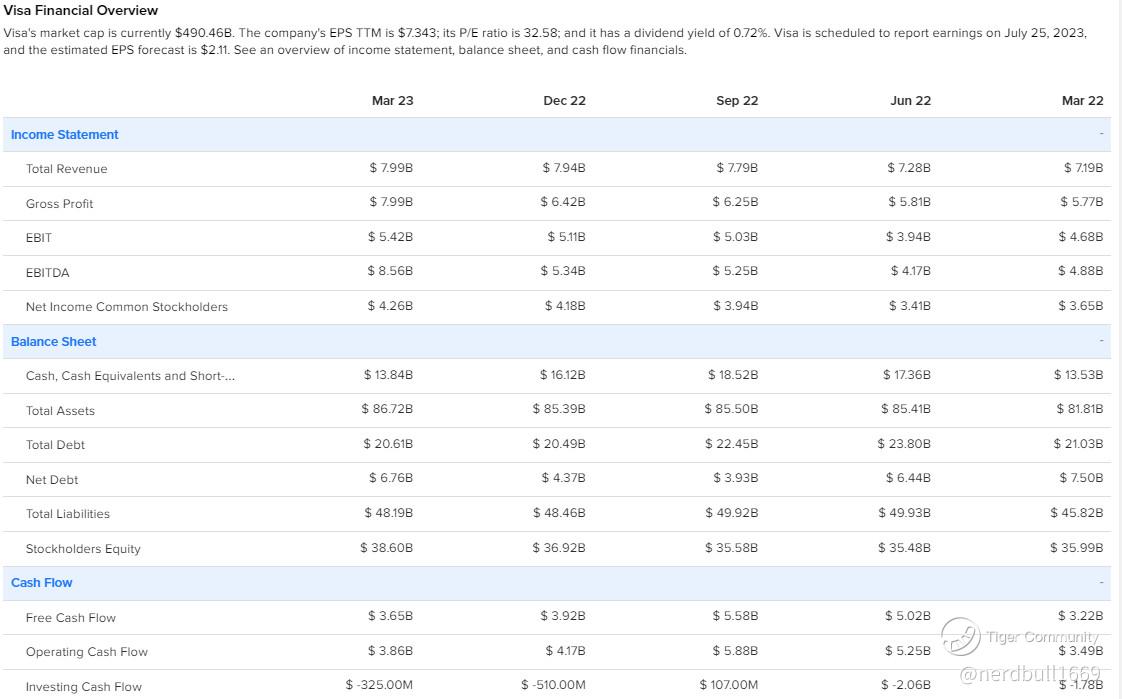Viewport: 1122px width, 699px height.
Task: Click the EBITDA row label
Action: tap(47, 273)
